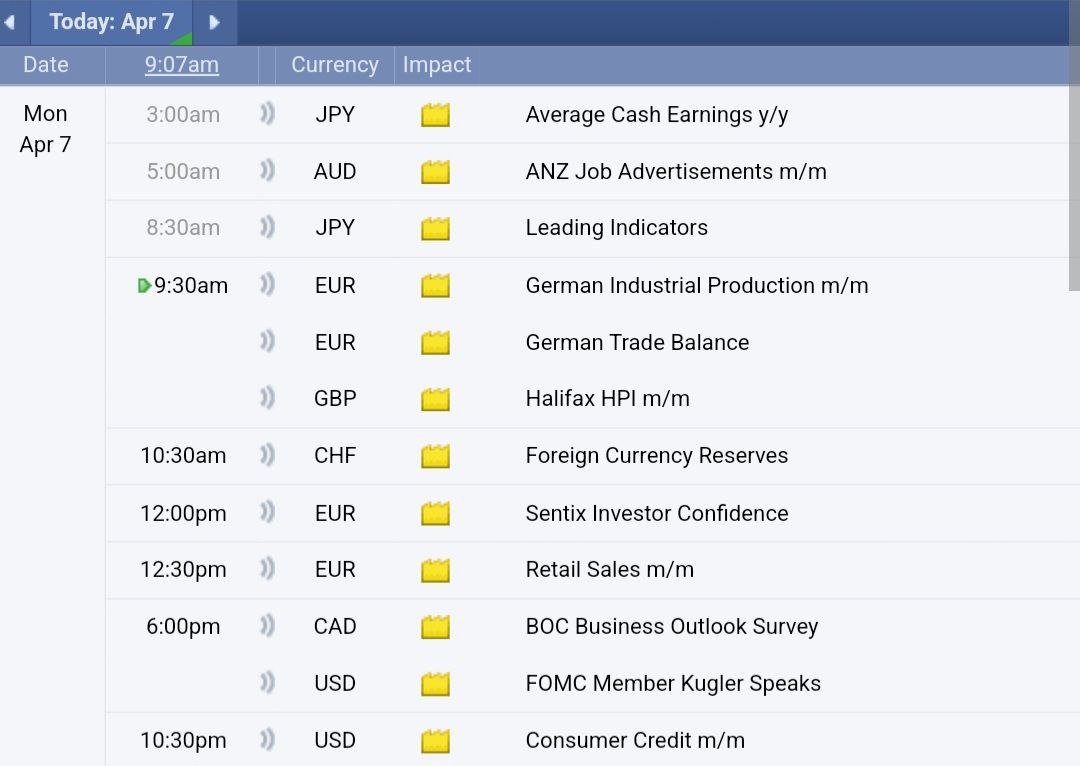Toggle sound alert for Average Cash Earnings y/y
The height and width of the screenshot is (766, 1080).
[x=267, y=114]
